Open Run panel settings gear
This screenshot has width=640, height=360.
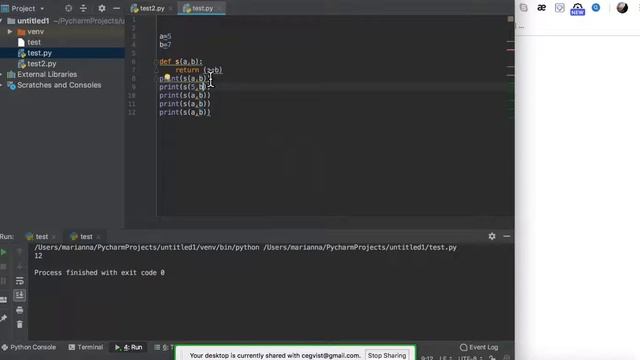point(492,236)
